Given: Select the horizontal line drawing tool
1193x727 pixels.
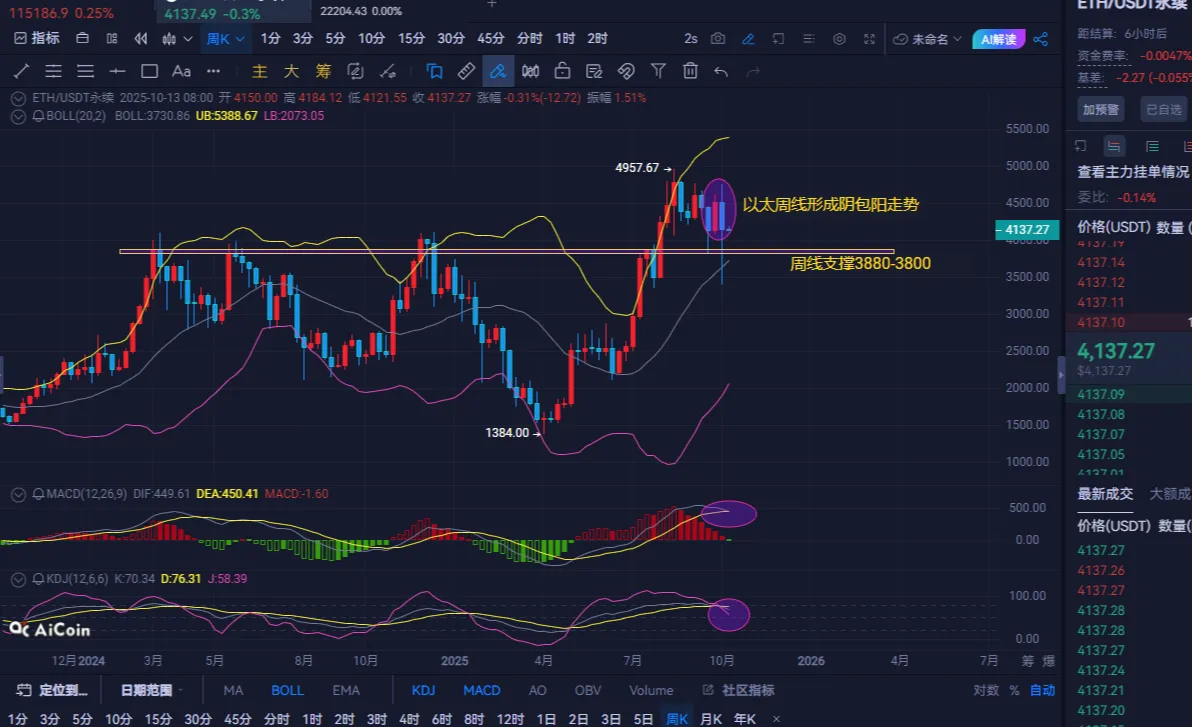Looking at the screenshot, I should [117, 71].
